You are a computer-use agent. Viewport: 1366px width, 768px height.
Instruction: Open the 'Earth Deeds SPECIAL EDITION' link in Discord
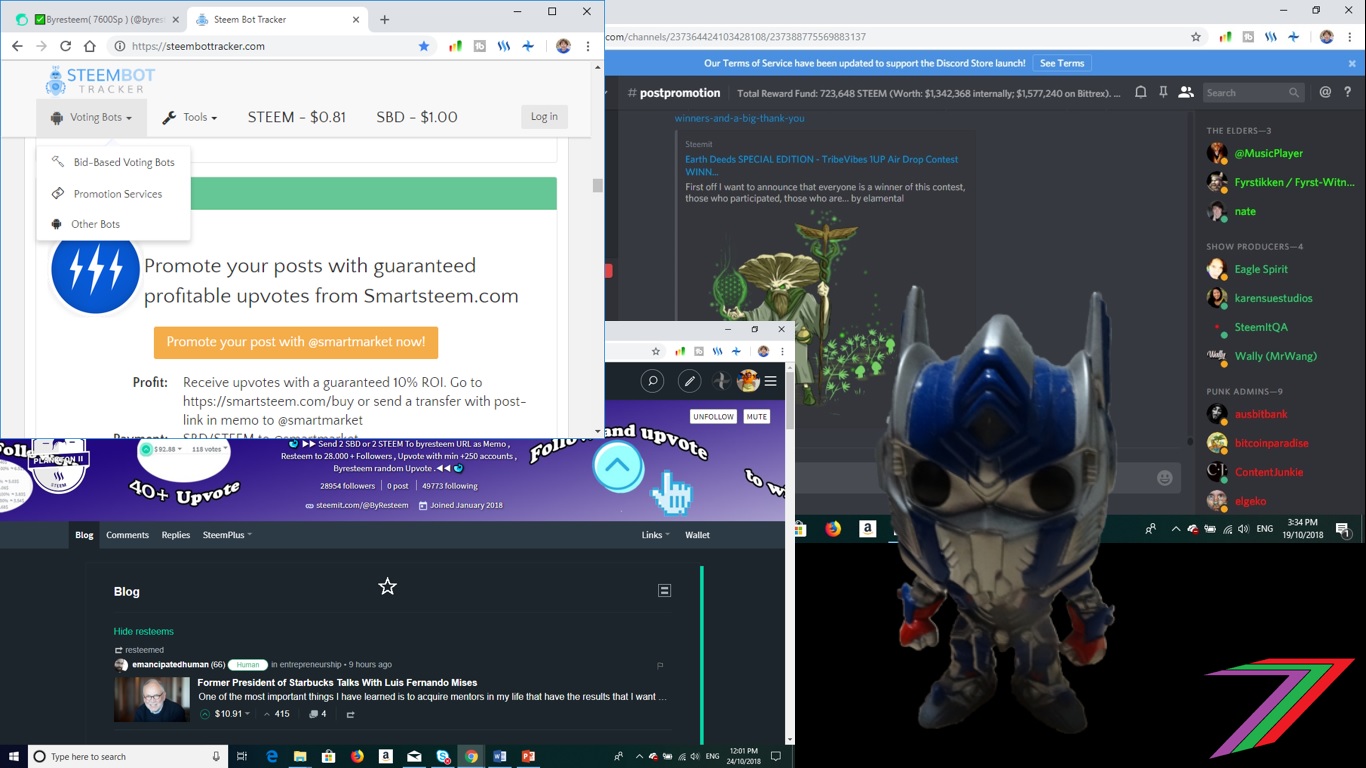(x=821, y=165)
